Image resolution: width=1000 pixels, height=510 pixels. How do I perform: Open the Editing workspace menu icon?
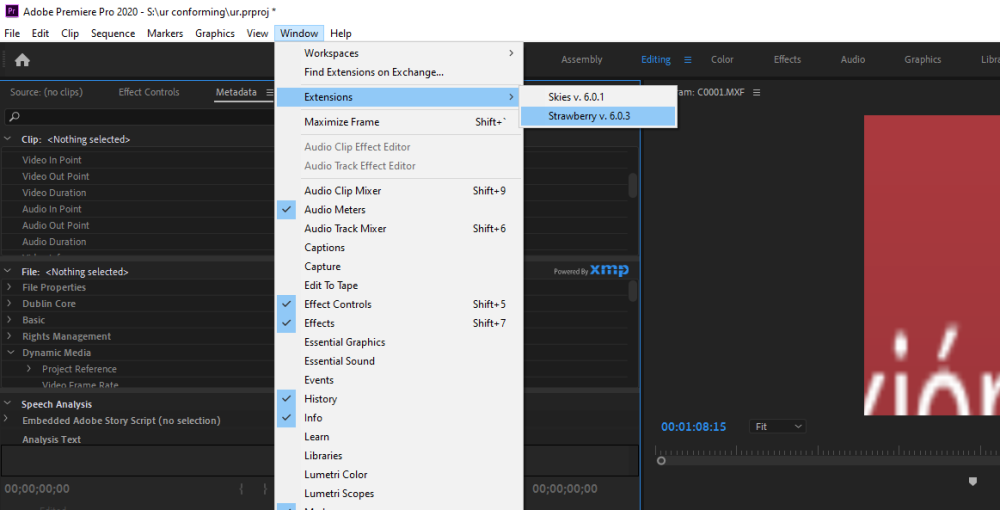click(688, 60)
